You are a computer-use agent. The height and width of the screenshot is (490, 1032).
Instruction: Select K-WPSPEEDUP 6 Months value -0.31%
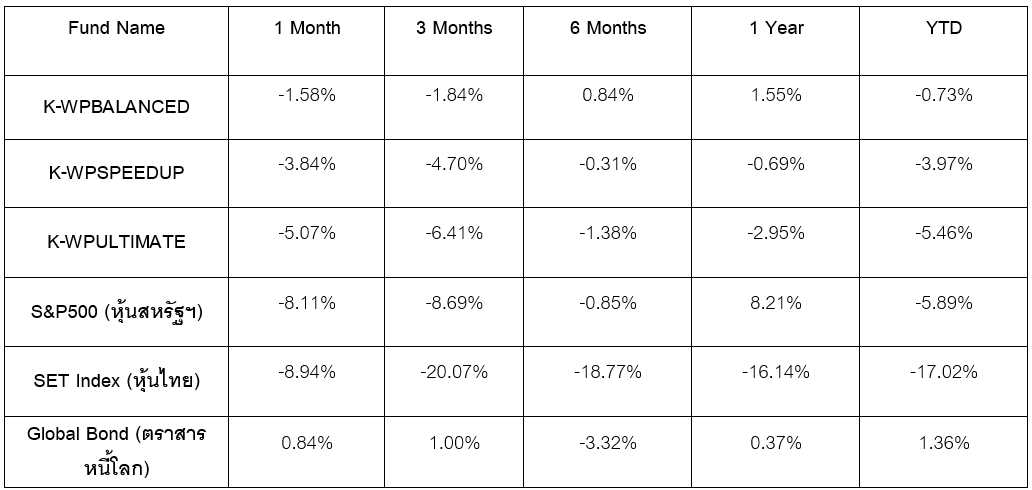pos(608,164)
